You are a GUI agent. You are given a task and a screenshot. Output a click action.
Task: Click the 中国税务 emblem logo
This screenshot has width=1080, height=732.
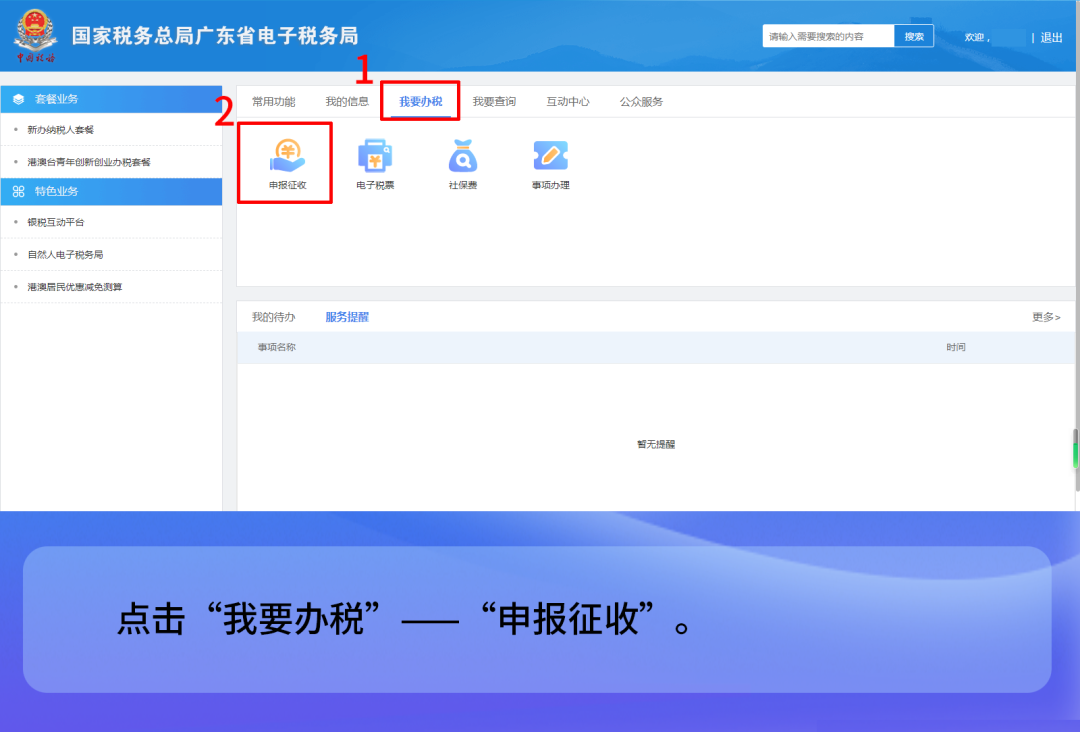pyautogui.click(x=35, y=36)
